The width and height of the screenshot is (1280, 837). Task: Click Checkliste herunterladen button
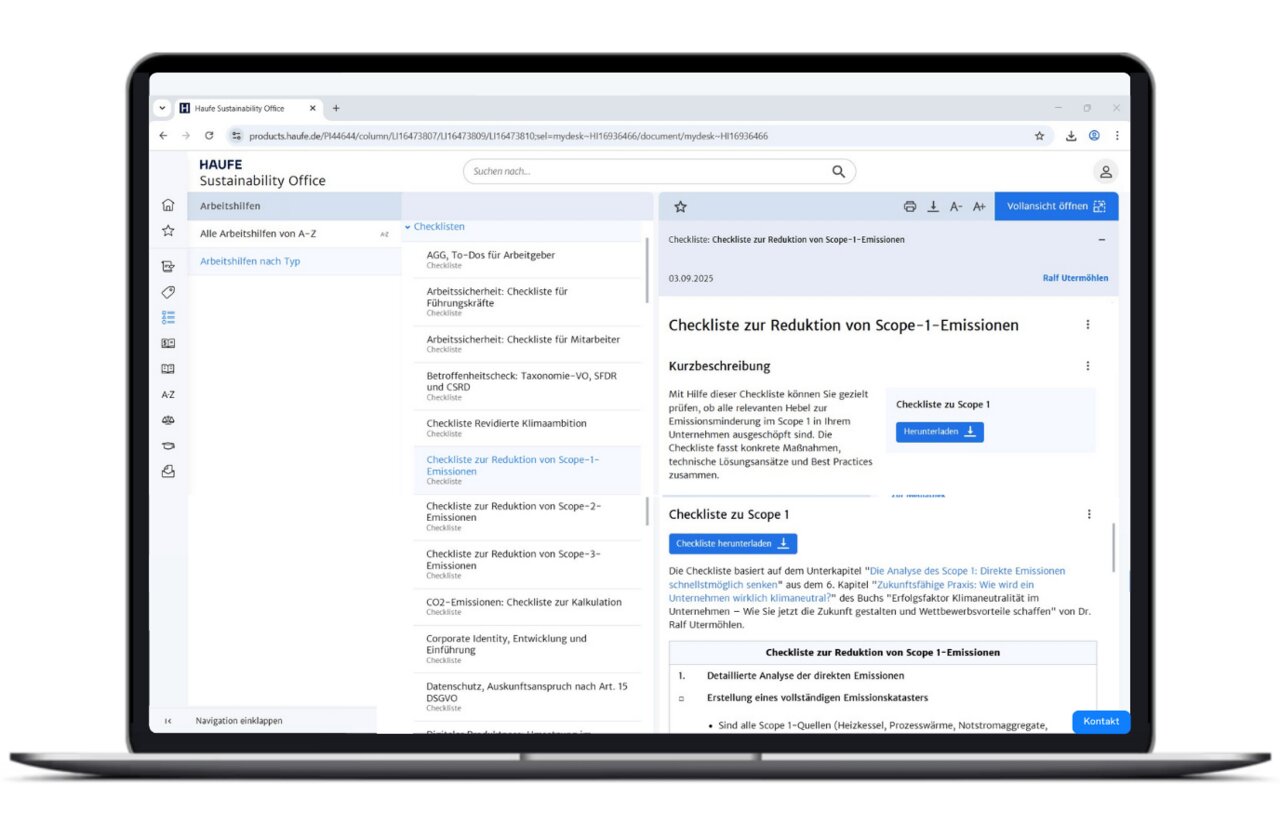point(732,544)
